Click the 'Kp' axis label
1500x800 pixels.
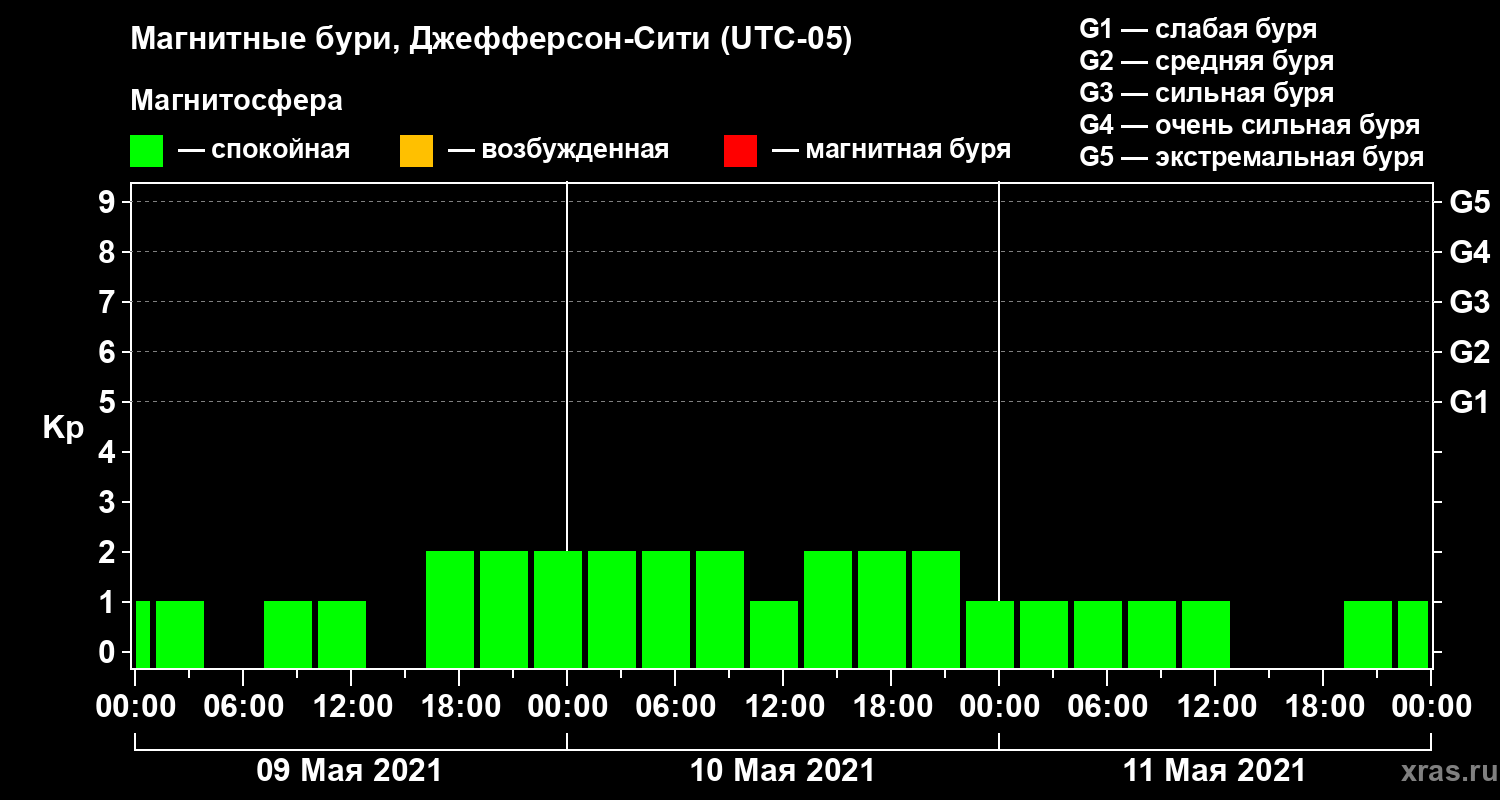[62, 429]
